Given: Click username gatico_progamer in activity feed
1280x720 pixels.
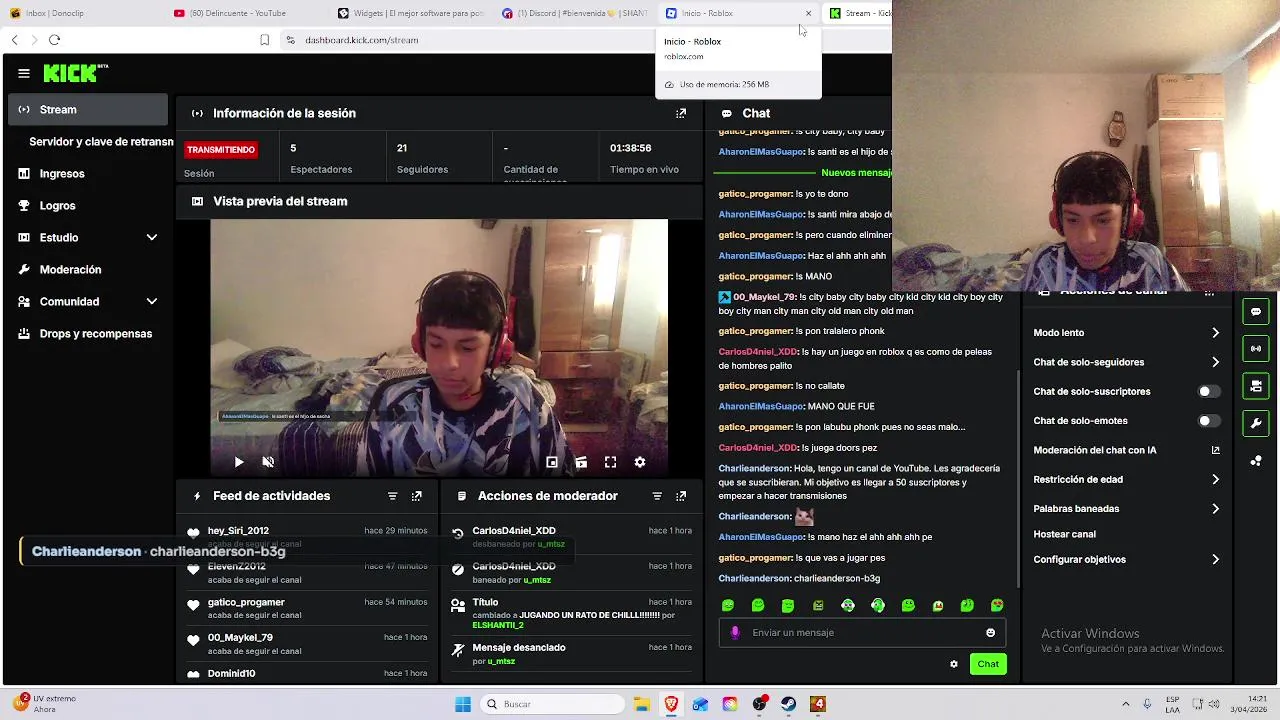Looking at the screenshot, I should coord(246,602).
